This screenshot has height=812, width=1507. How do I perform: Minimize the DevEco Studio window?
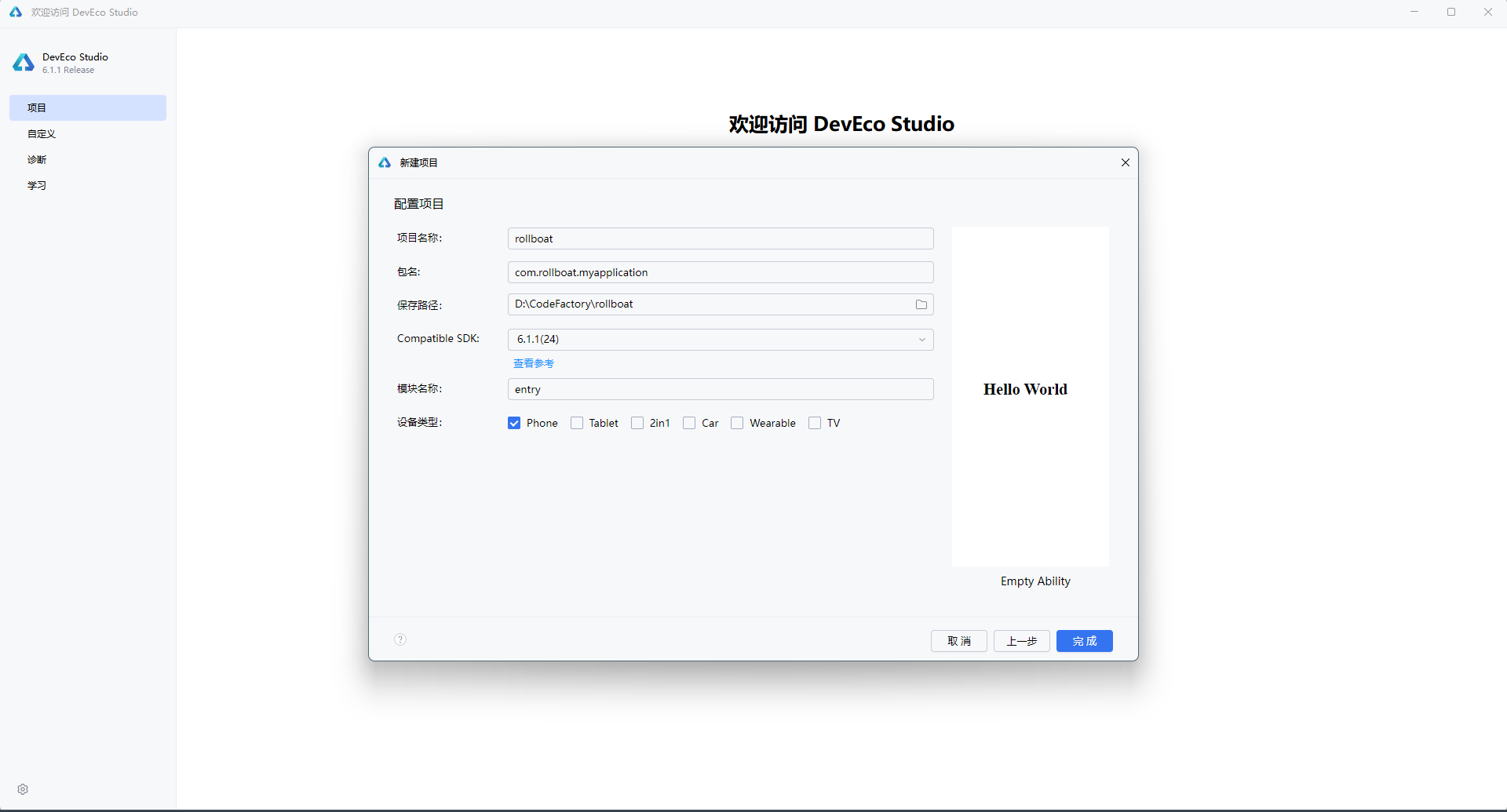1414,12
